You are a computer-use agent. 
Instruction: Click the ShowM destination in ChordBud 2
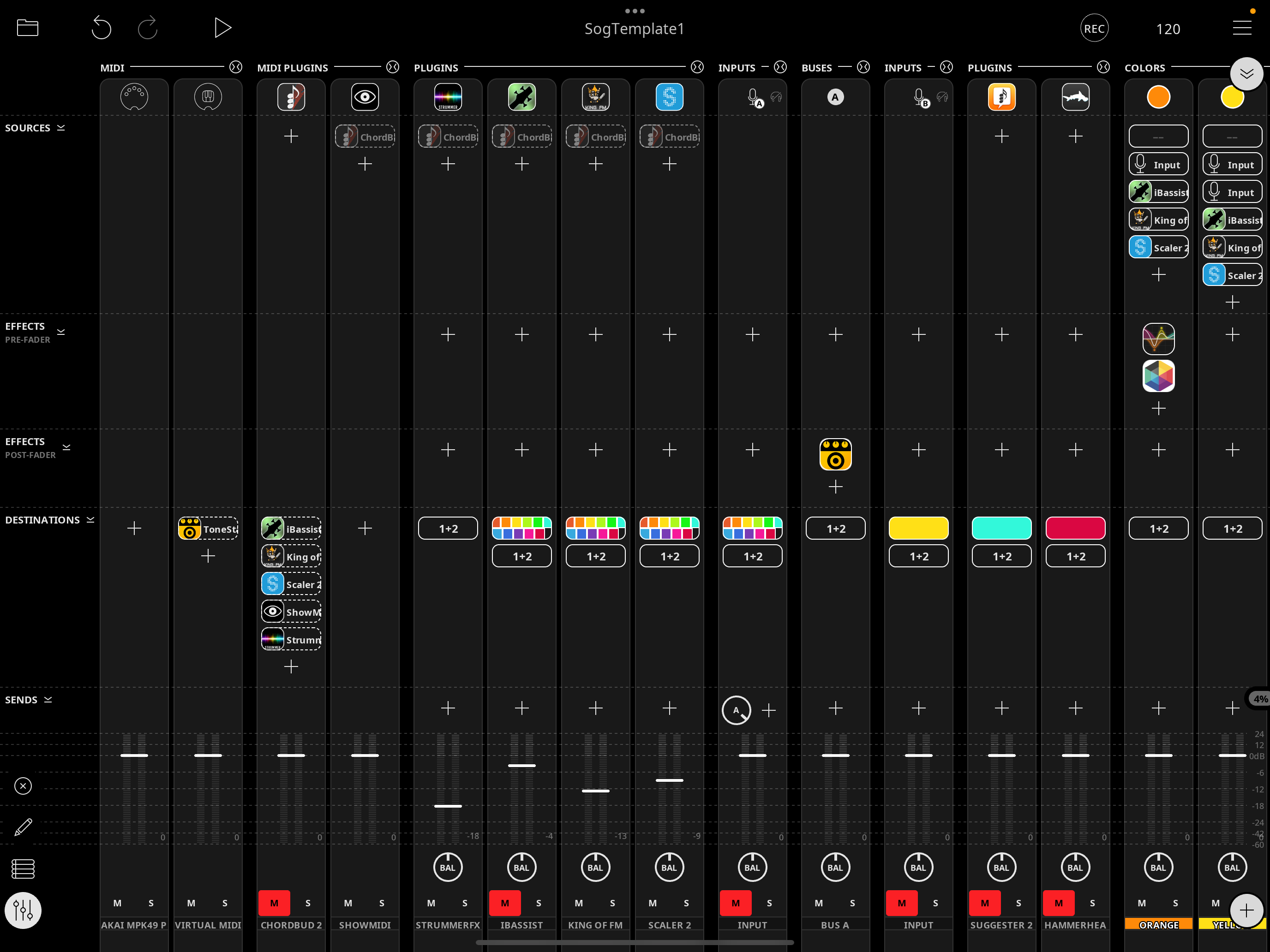pos(291,612)
